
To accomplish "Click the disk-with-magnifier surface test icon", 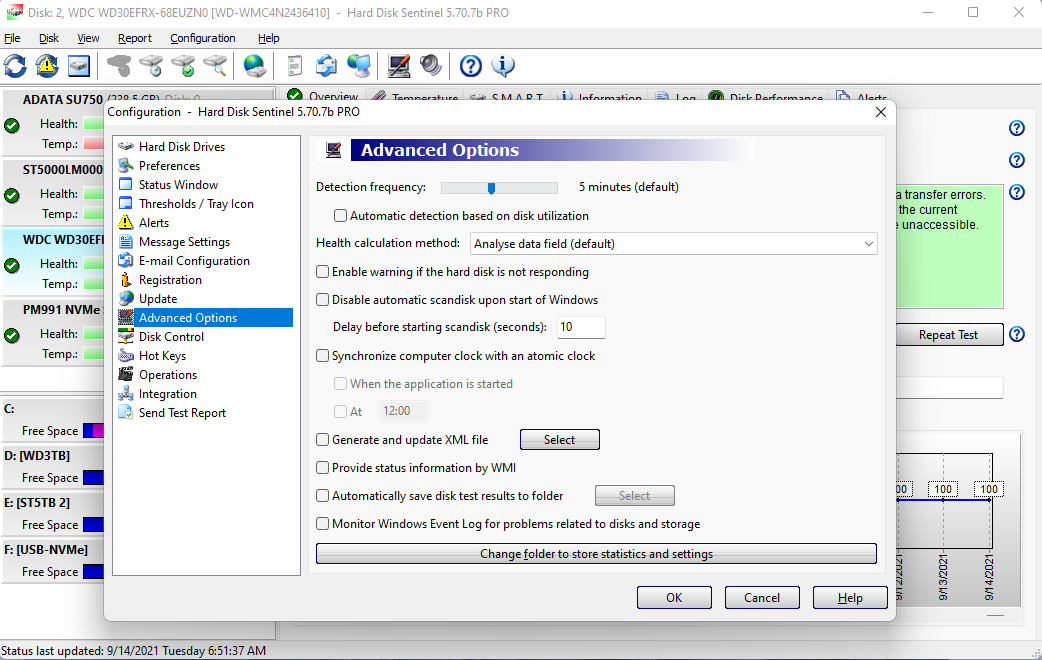I will (x=215, y=66).
